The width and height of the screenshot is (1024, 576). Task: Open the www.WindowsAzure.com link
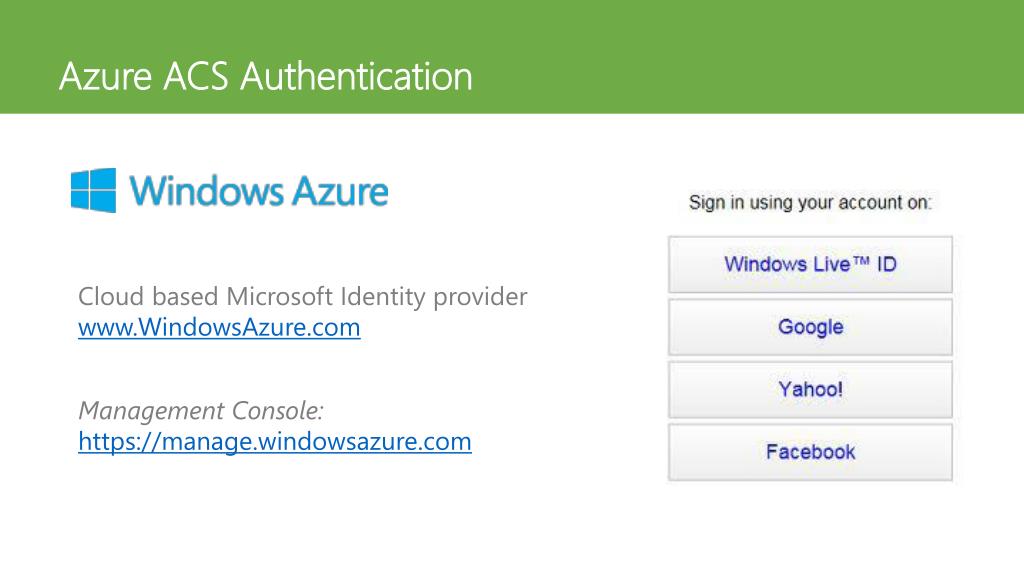[219, 327]
